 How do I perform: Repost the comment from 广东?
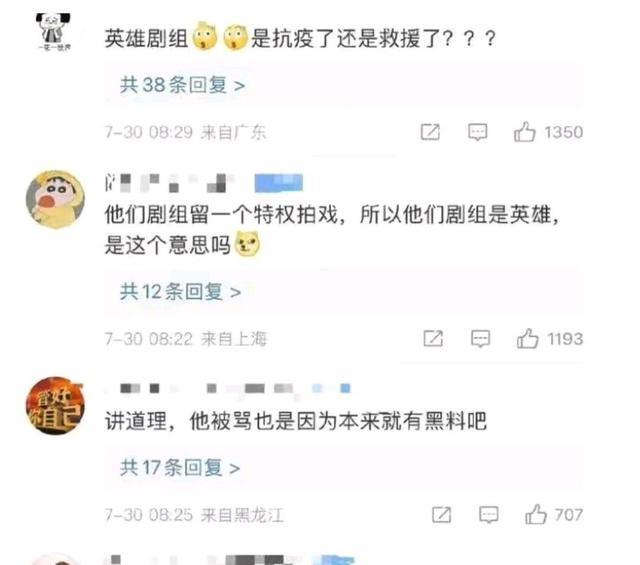[x=430, y=132]
